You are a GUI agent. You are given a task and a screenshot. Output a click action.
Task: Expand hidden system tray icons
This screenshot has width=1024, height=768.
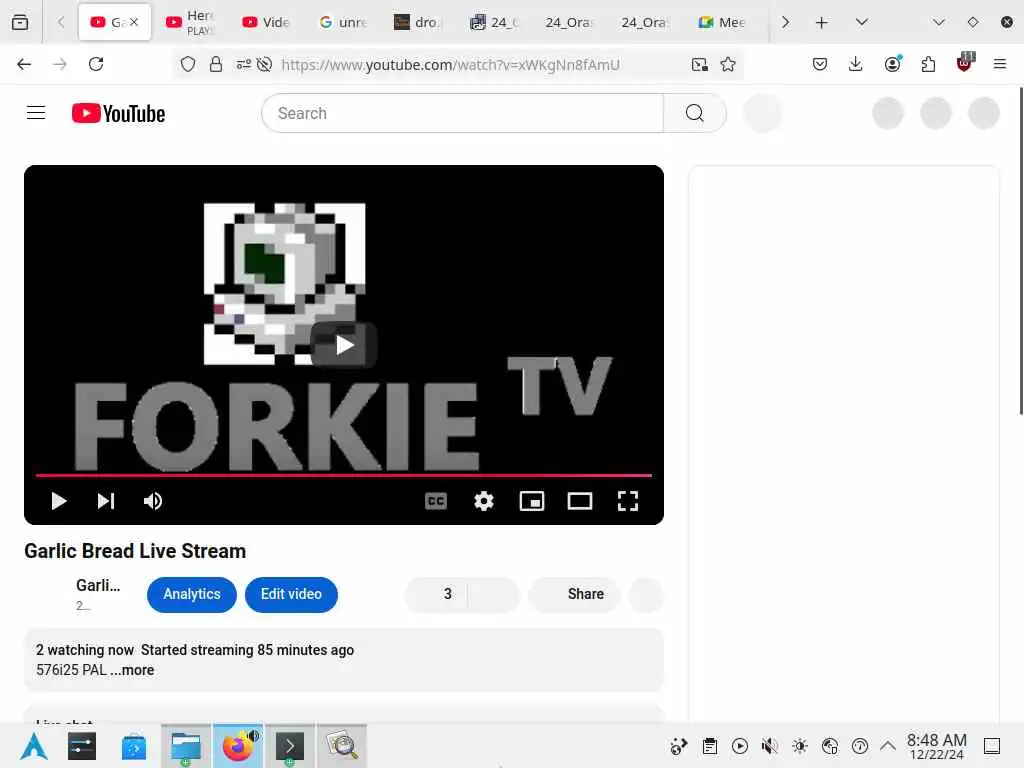[x=888, y=746]
